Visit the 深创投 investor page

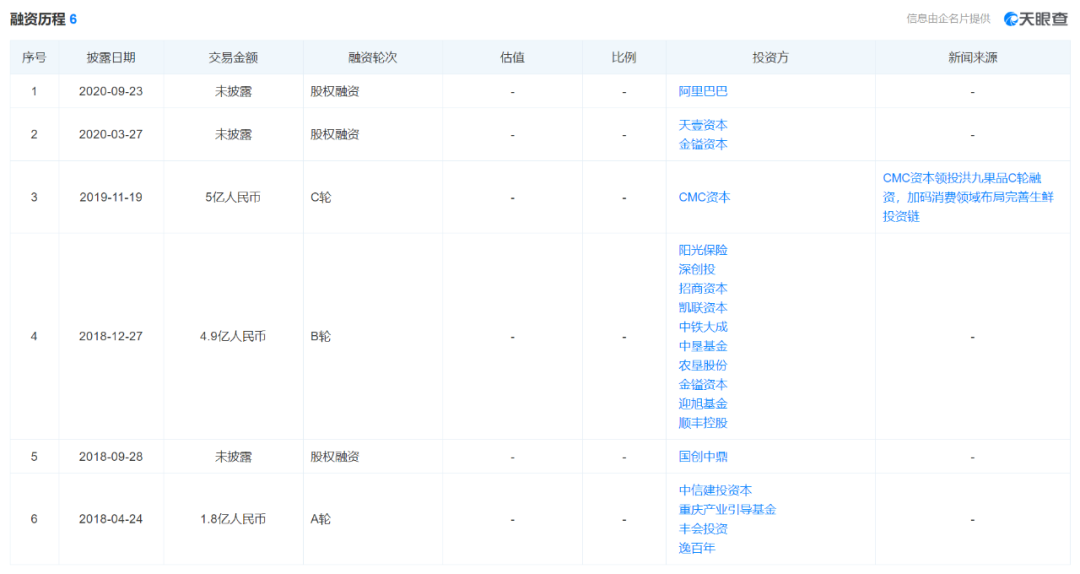coord(696,269)
